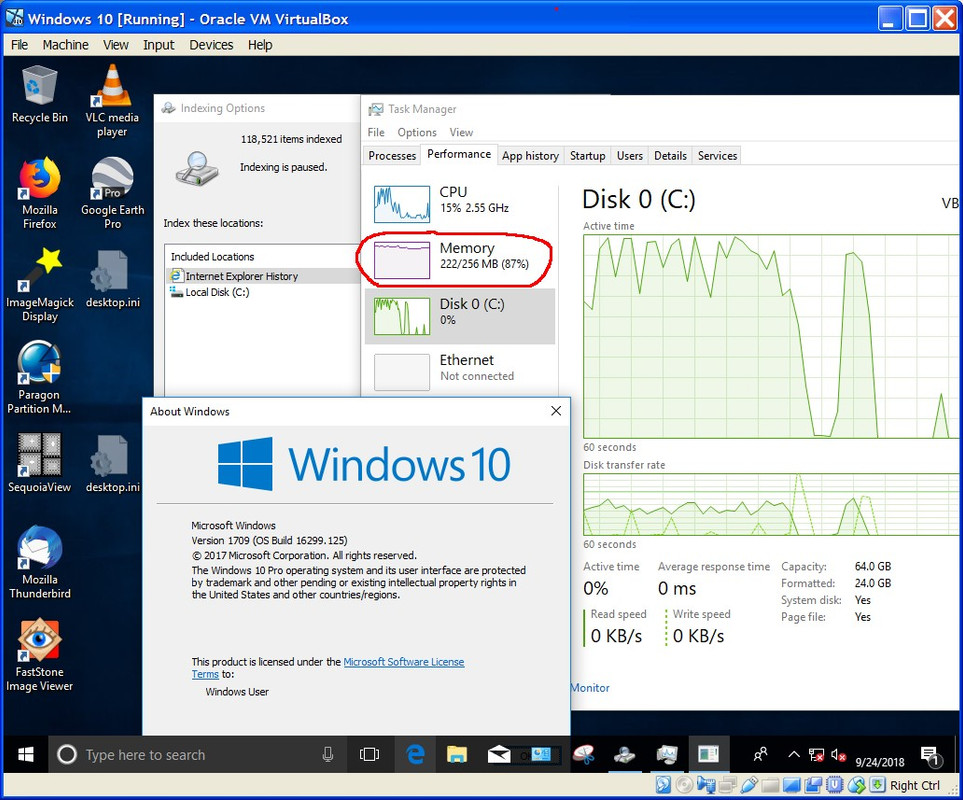The width and height of the screenshot is (963, 800).
Task: Select the Mozilla Firefox desktop shortcut
Action: (x=40, y=194)
